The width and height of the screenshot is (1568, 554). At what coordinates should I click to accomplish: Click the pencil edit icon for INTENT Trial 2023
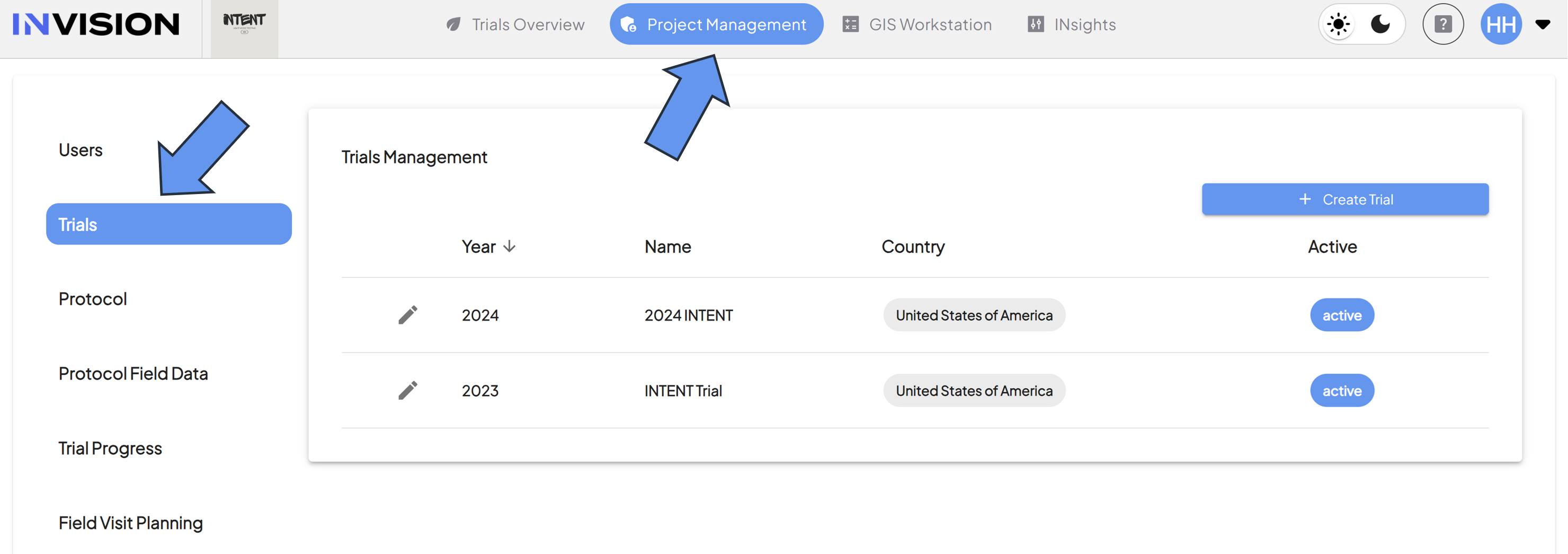coord(408,391)
